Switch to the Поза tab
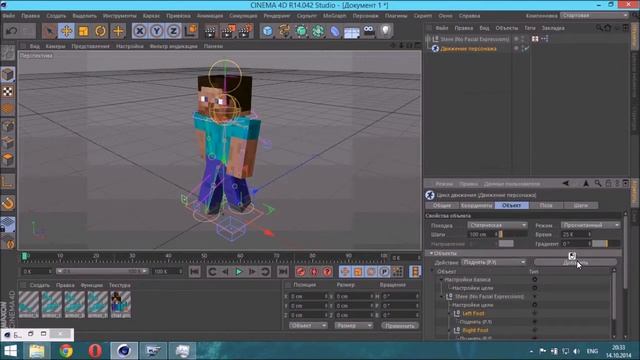640x360 pixels. (546, 205)
